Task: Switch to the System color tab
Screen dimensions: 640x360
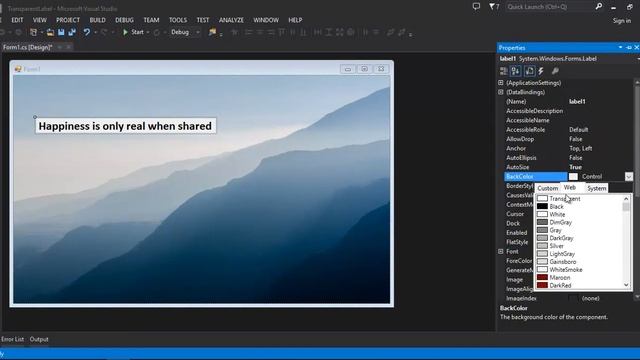Action: click(x=596, y=188)
